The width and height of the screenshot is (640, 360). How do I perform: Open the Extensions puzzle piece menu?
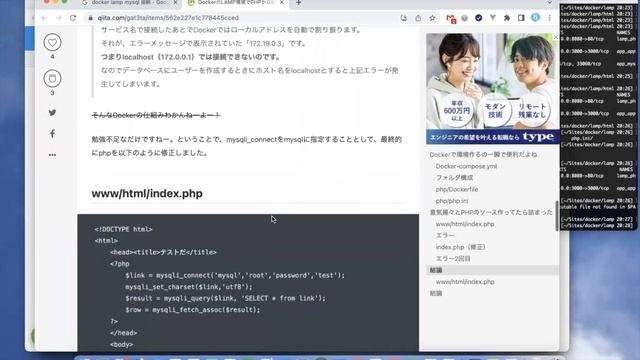pyautogui.click(x=507, y=18)
